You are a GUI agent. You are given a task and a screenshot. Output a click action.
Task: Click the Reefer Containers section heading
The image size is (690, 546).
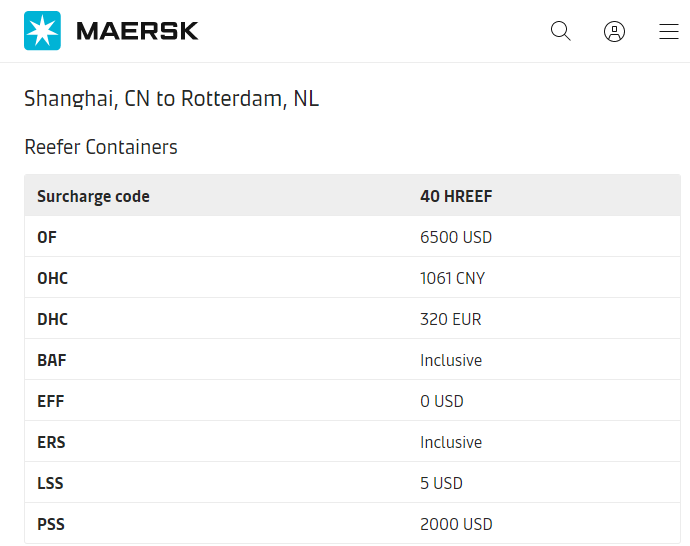pos(101,147)
